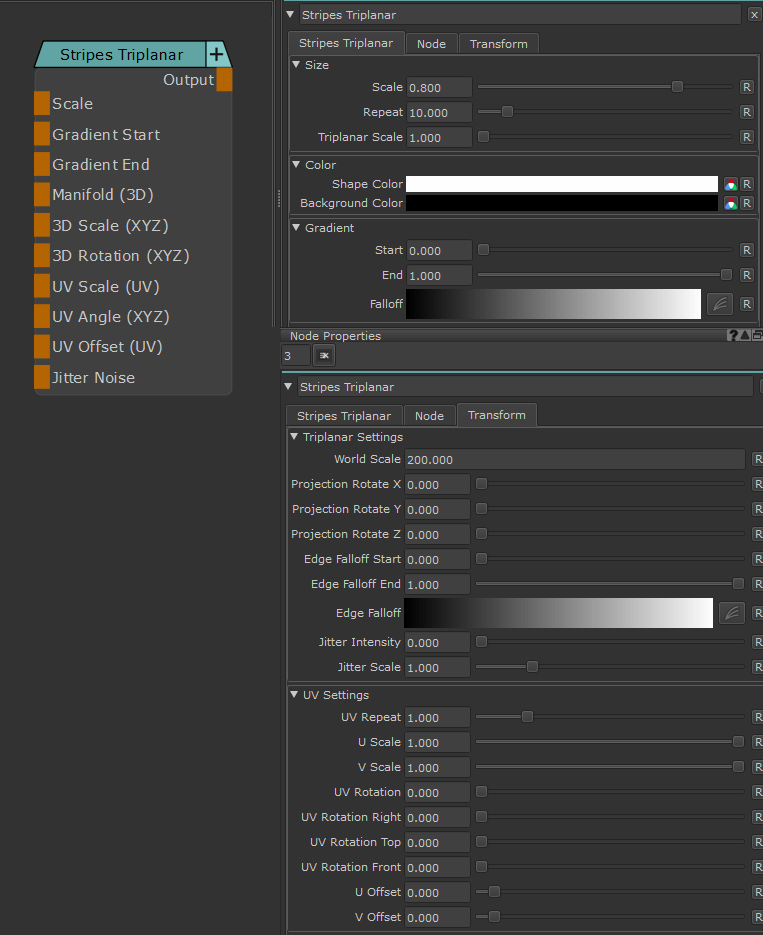This screenshot has width=763, height=935.
Task: Click the Jitter Scale slider handle
Action: 532,667
